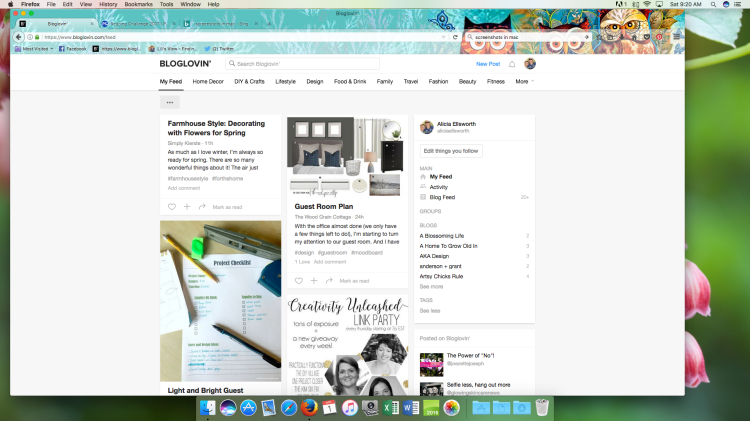750x421 pixels.
Task: Select the My Feed tab
Action: pos(171,82)
